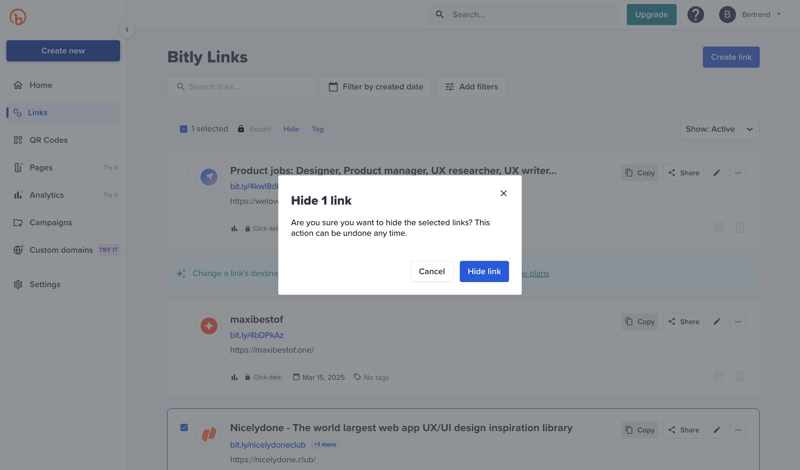Screen dimensions: 800x470
Task: Click the B profile avatar
Action: pos(727,14)
